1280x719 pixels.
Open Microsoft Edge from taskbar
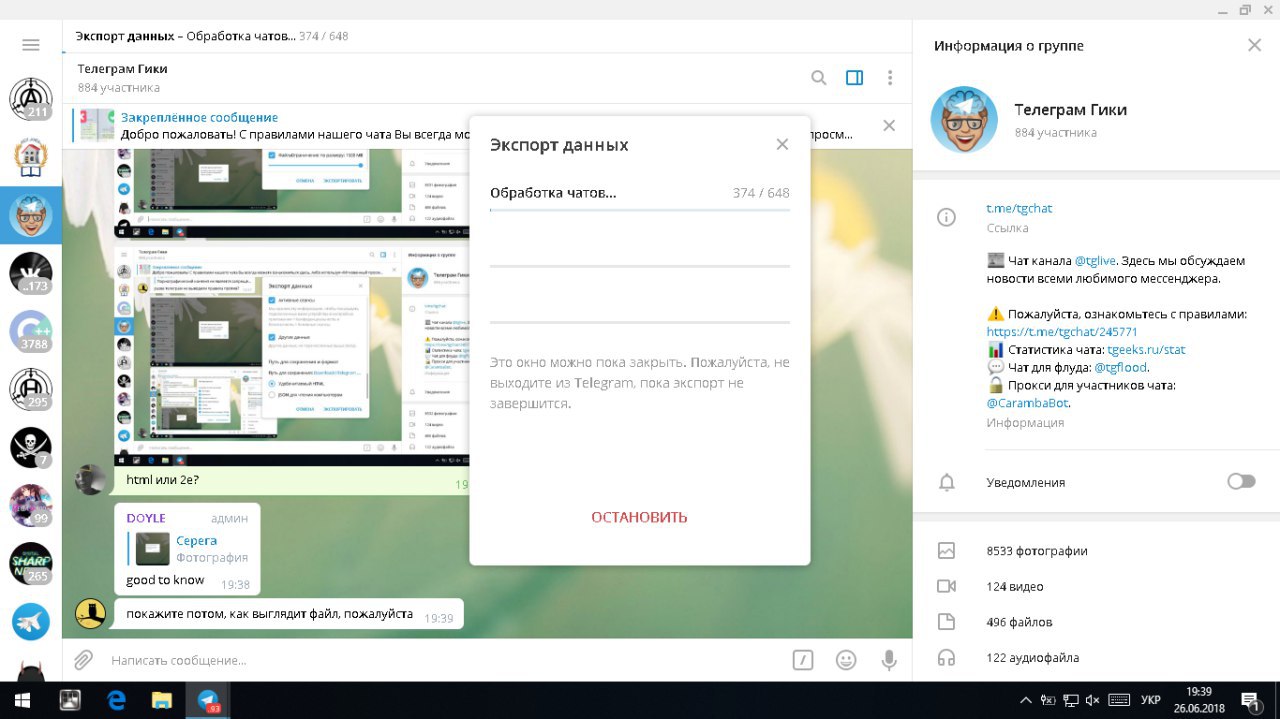[116, 700]
